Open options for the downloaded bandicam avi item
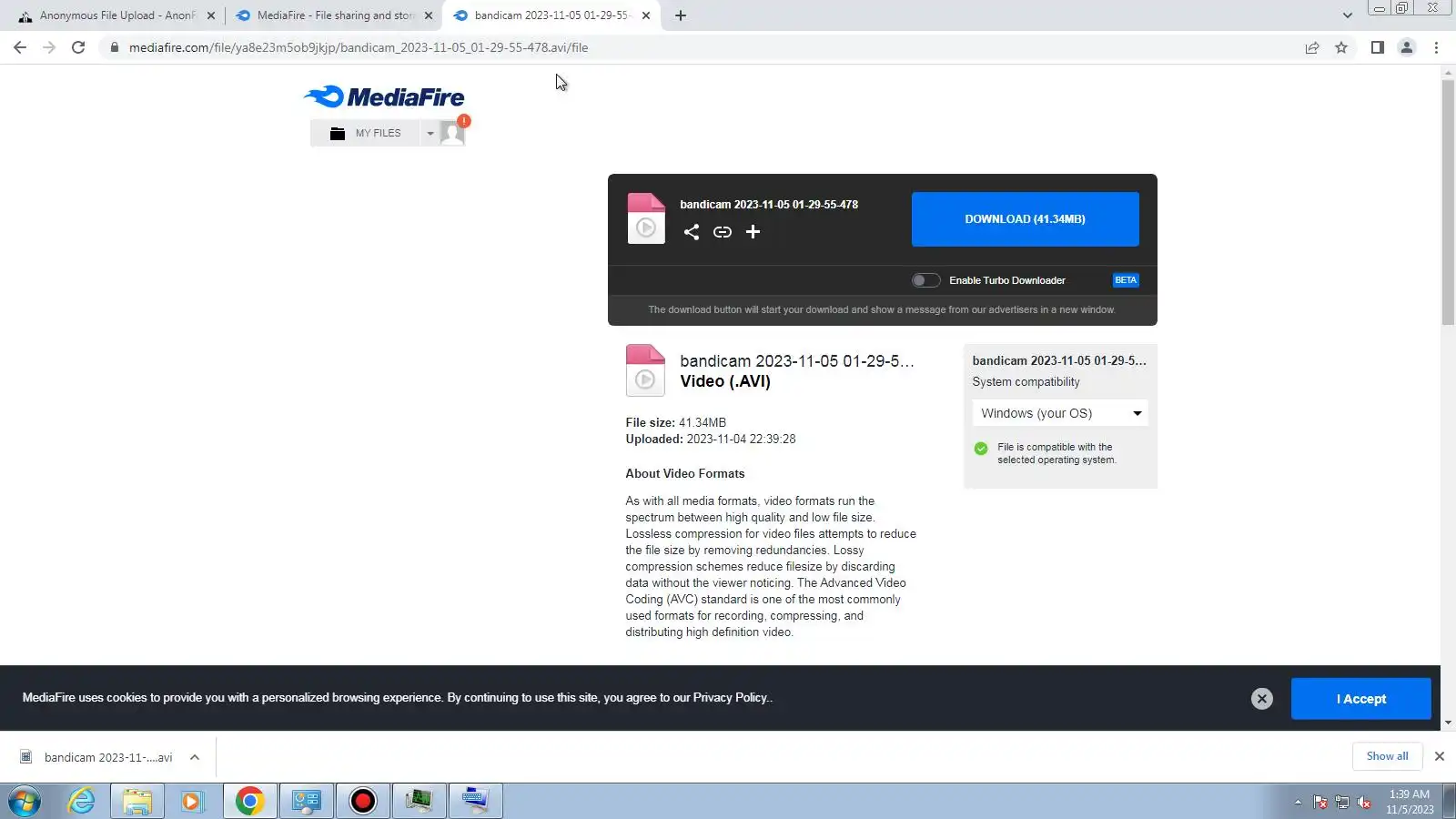This screenshot has height=819, width=1456. 195,757
